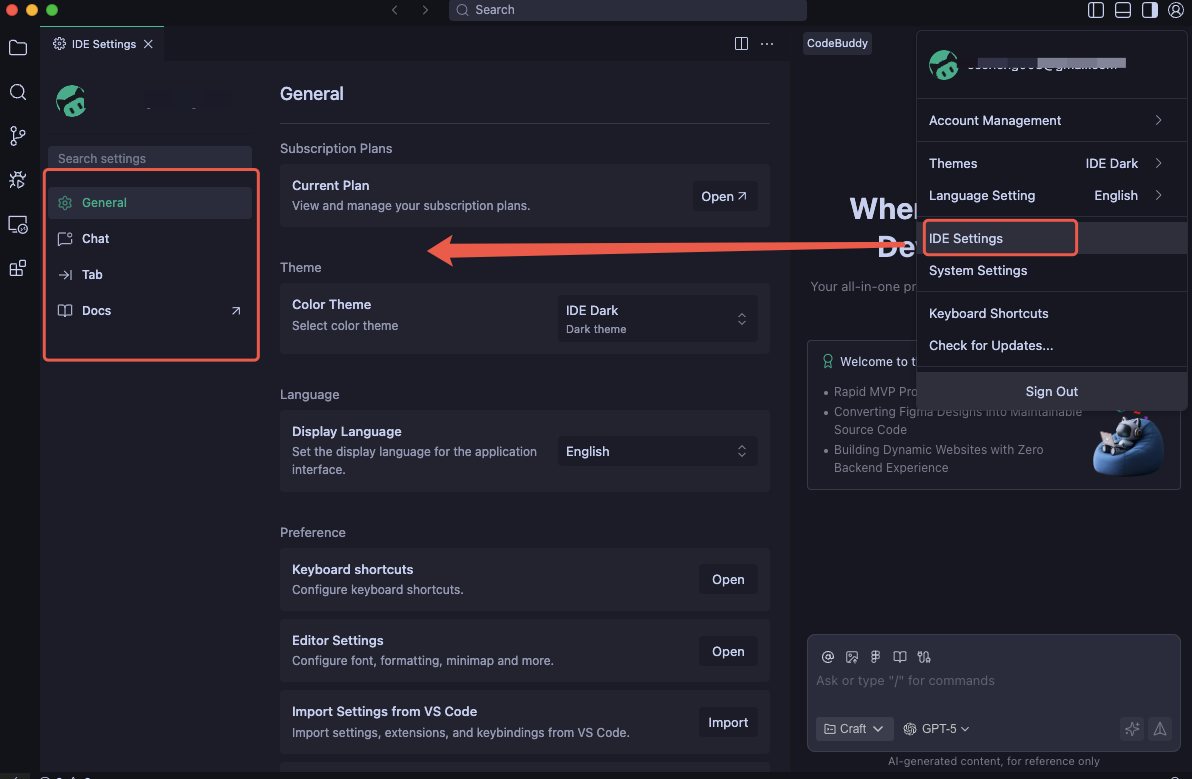
Task: Open the Extensions panel
Action: pyautogui.click(x=17, y=268)
